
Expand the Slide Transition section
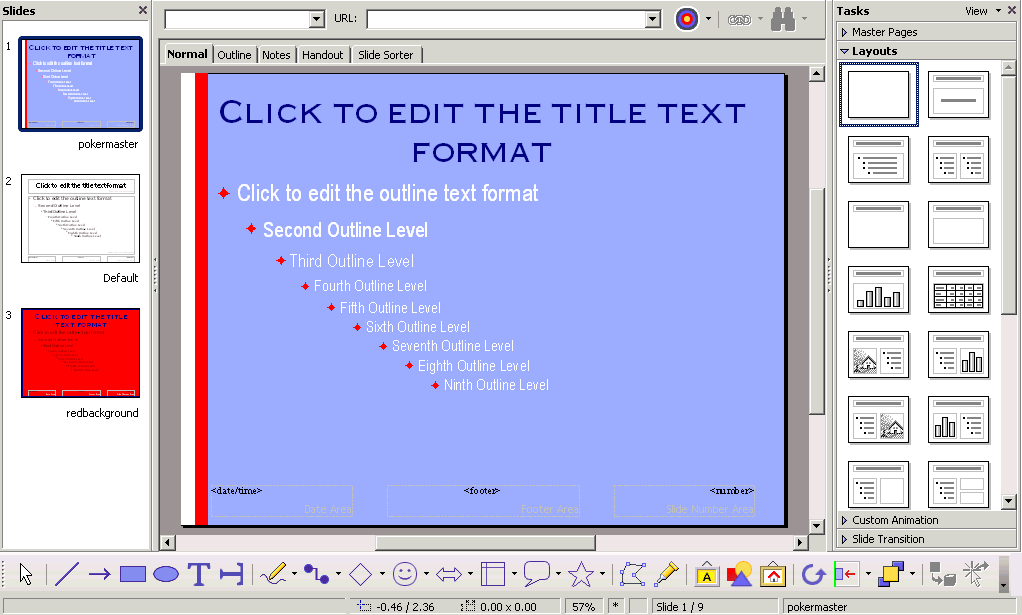point(926,539)
